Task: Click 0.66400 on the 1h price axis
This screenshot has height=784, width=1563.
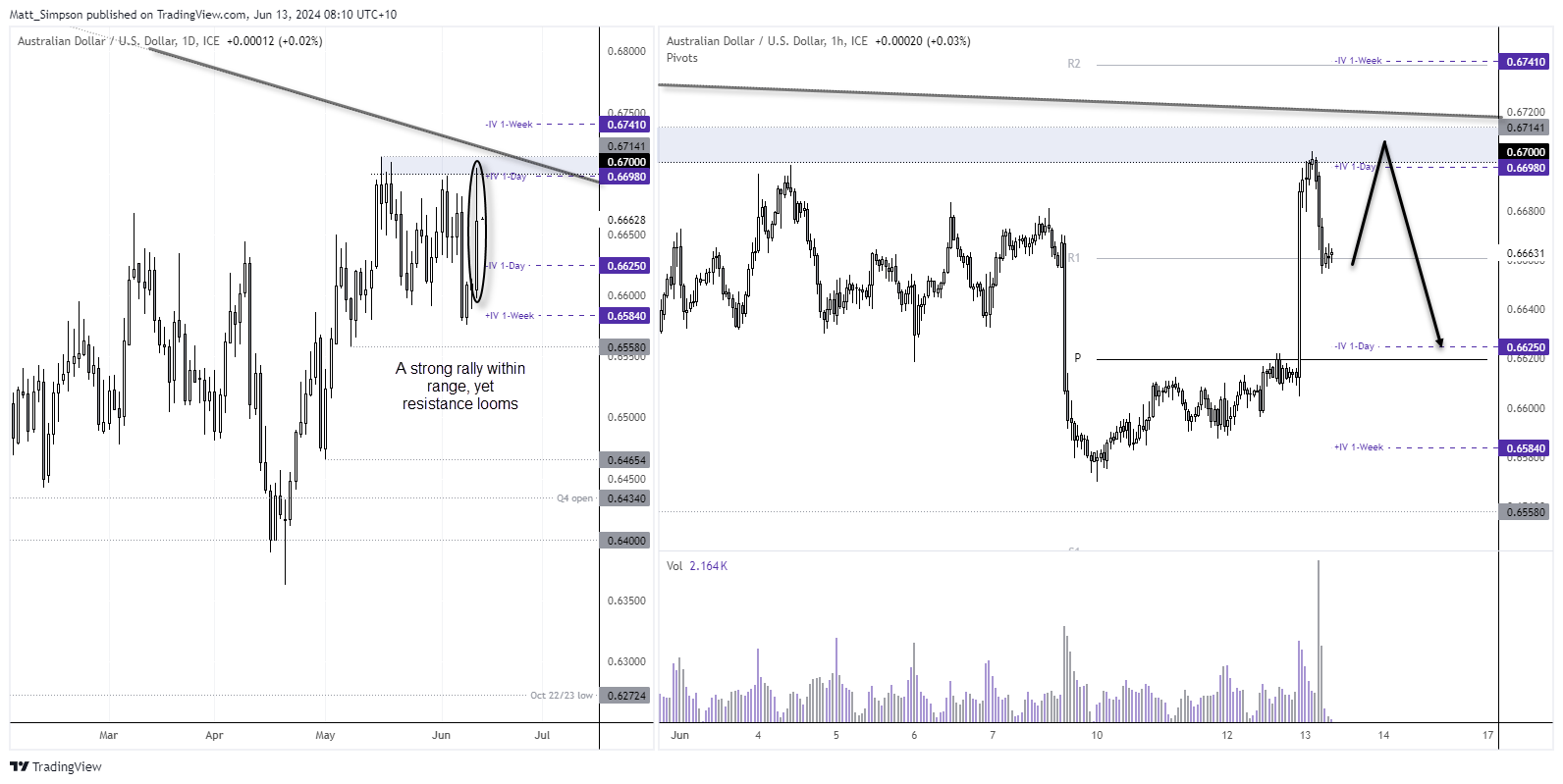Action: click(1526, 309)
